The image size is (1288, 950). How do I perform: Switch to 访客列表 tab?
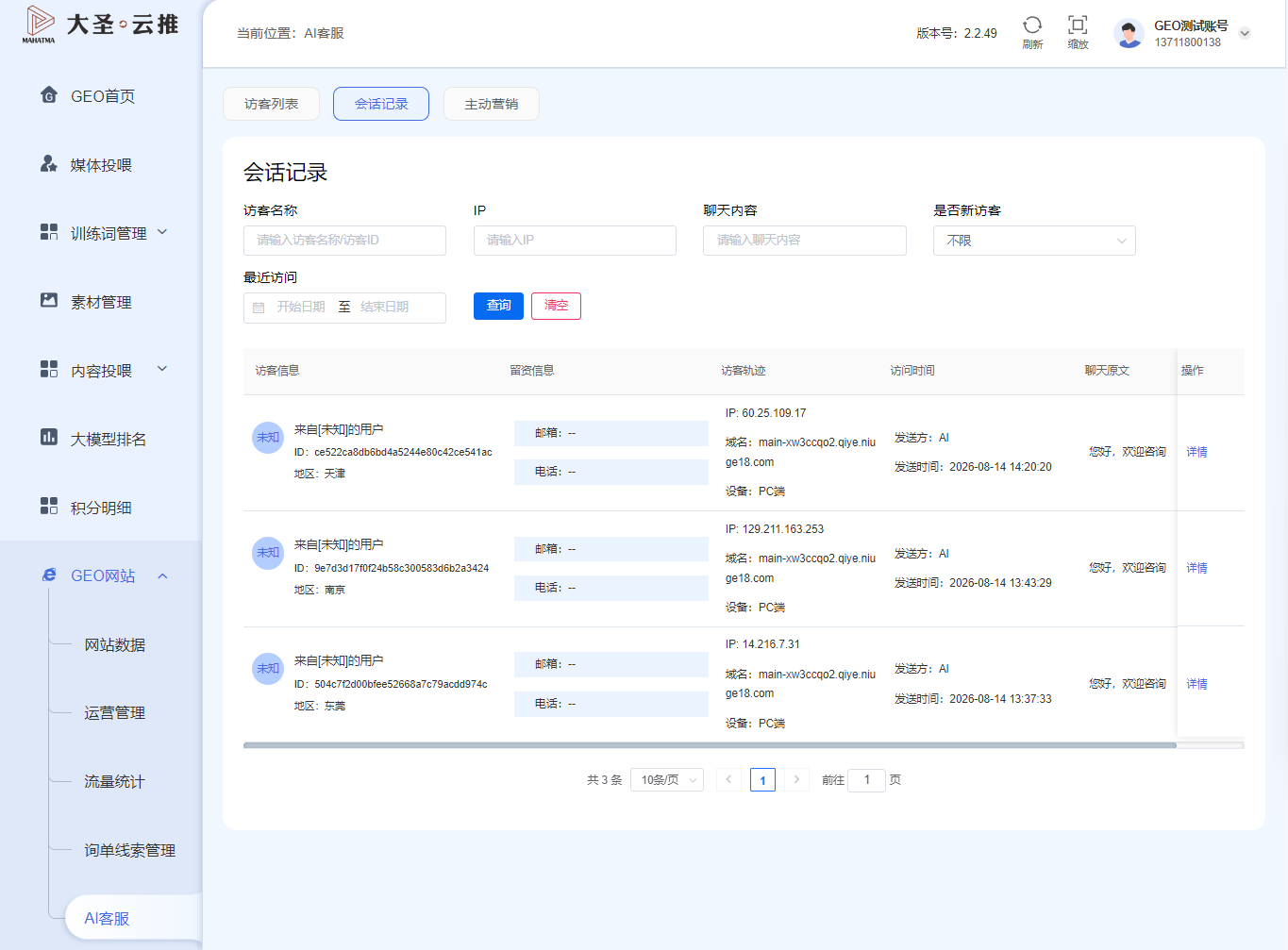click(271, 104)
